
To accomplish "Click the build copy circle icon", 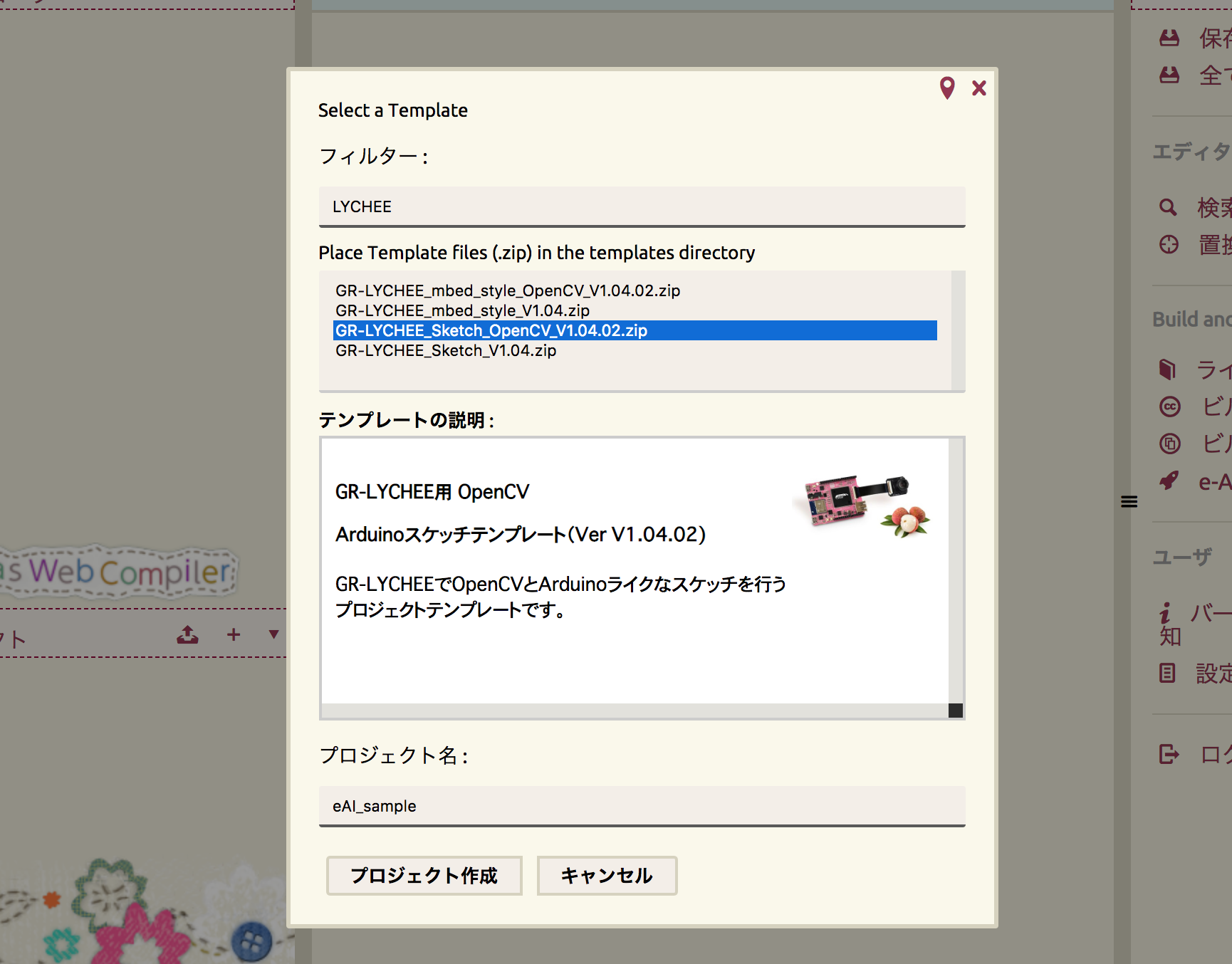I will point(1170,444).
